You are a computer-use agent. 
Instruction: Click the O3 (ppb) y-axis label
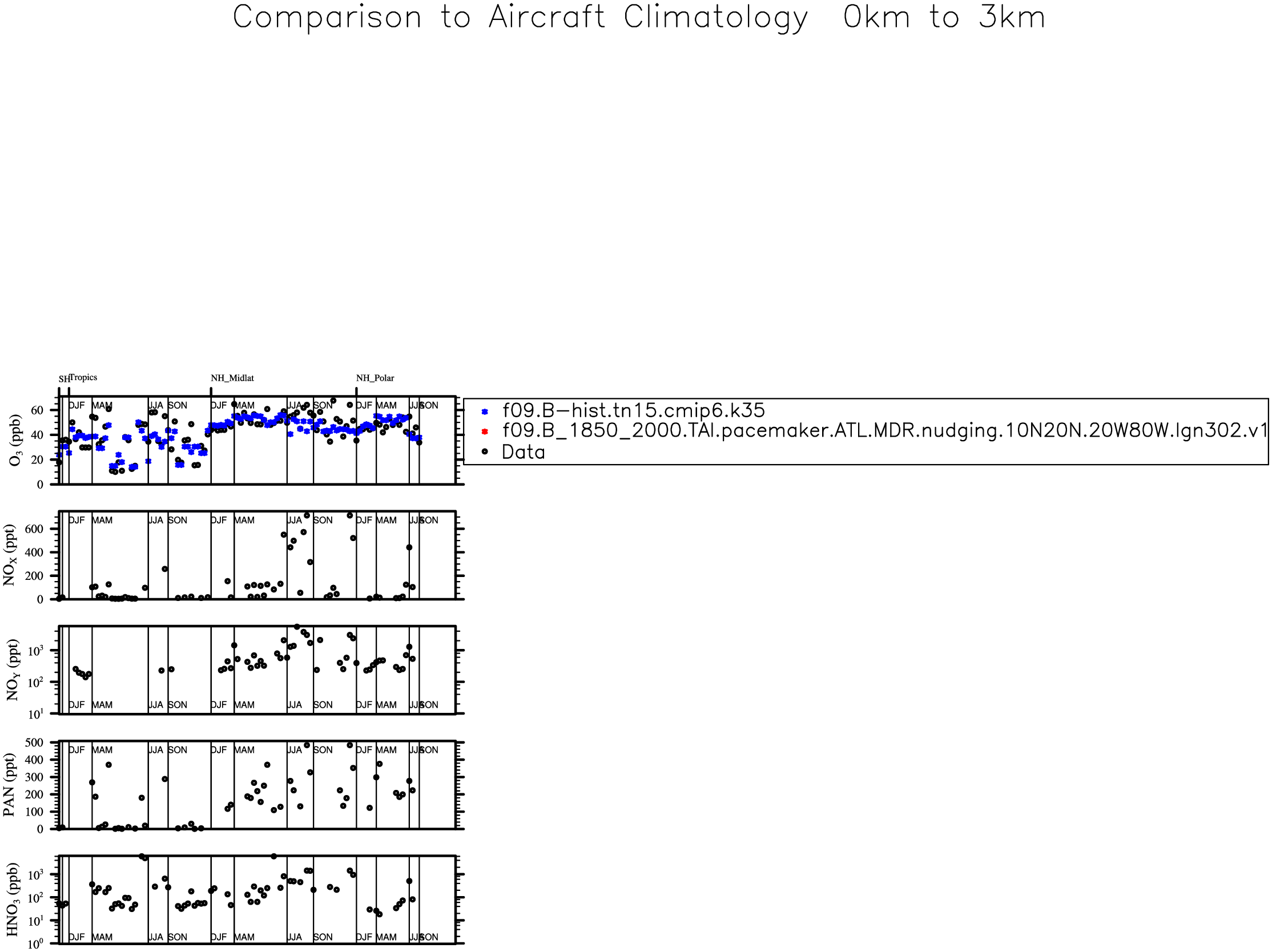(14, 441)
